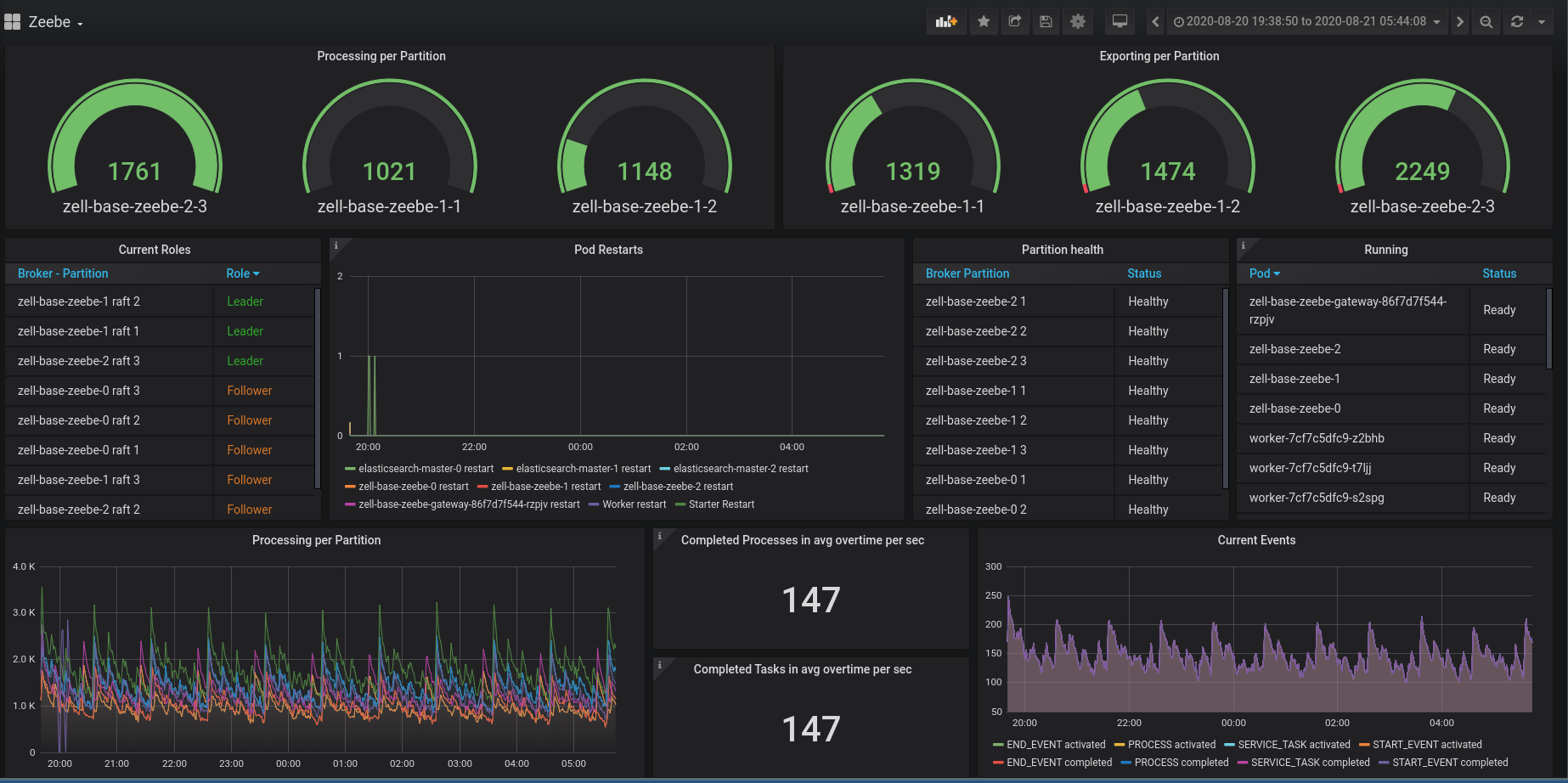
Task: Click the Leader role for zell-base-zeebe-2 raft 3
Action: (245, 361)
